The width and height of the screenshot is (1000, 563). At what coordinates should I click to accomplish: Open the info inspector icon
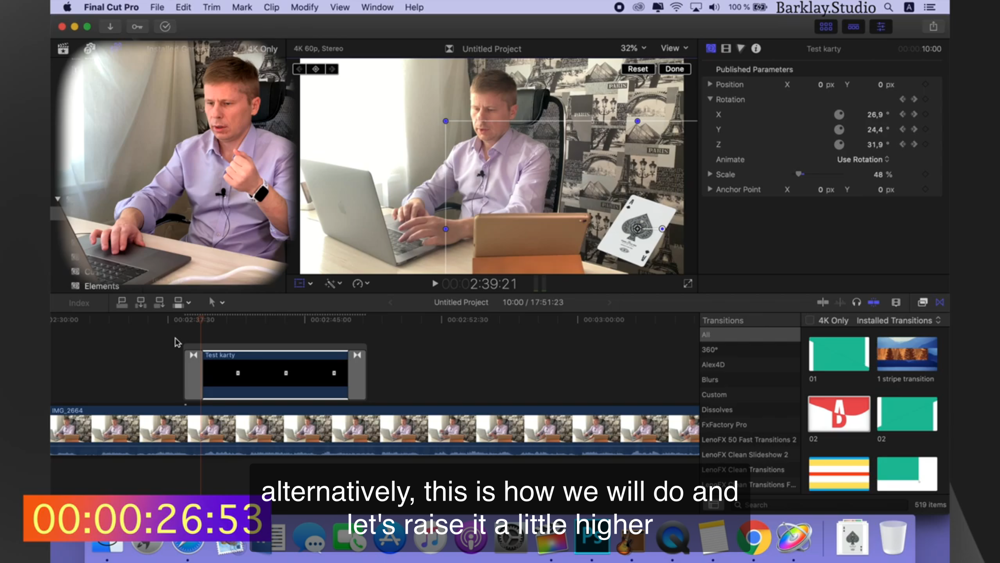click(756, 48)
